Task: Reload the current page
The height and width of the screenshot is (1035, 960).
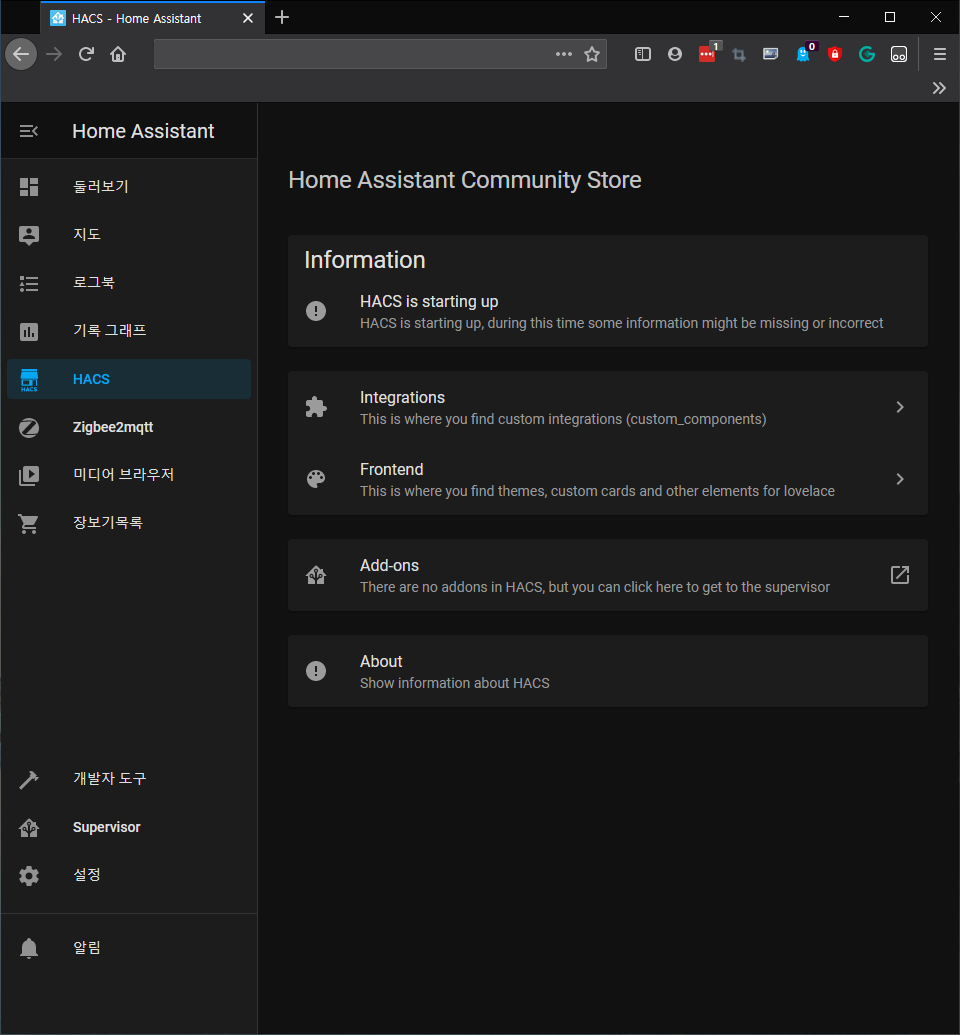Action: (x=86, y=54)
